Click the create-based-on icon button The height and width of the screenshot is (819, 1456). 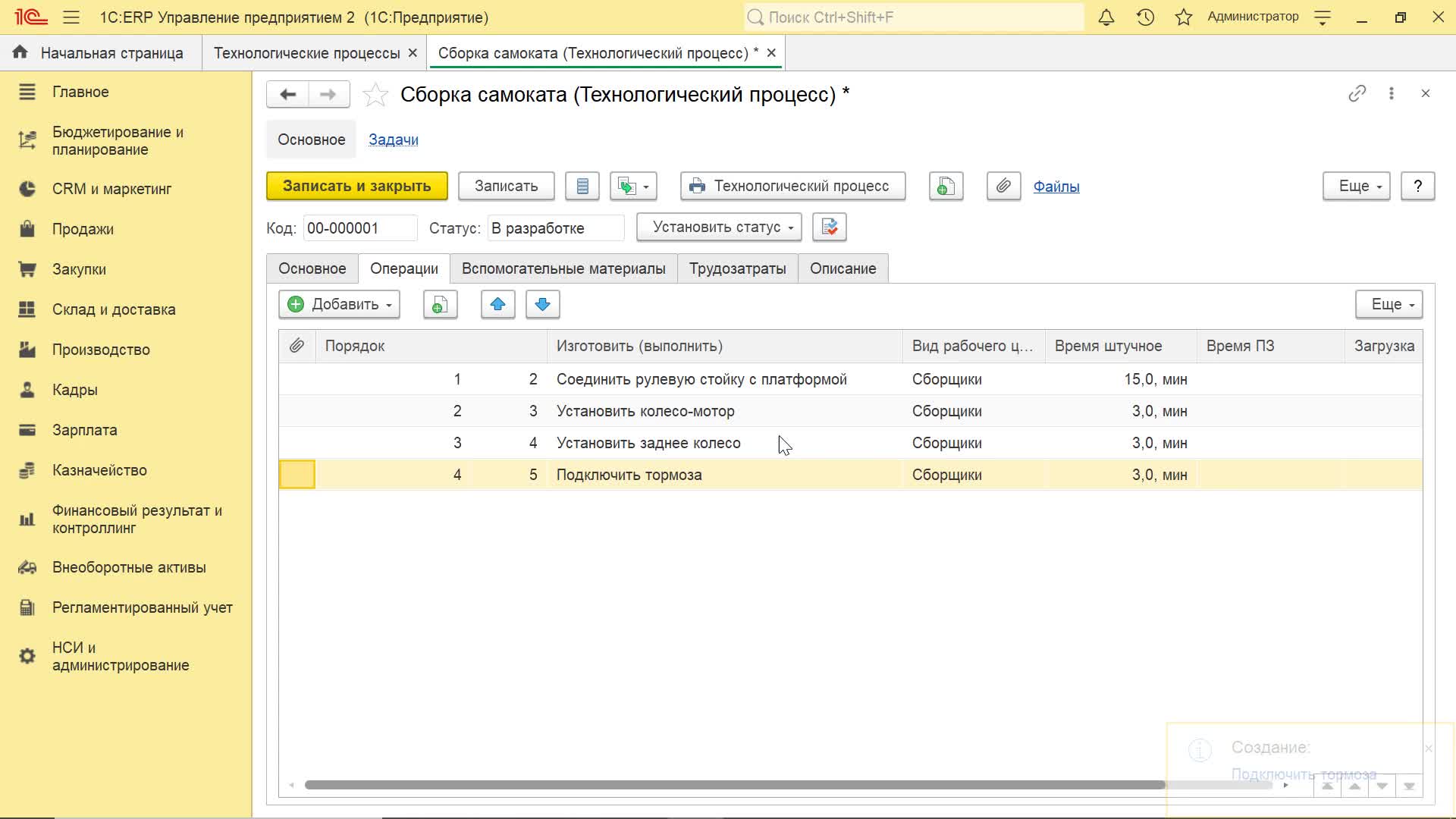633,187
